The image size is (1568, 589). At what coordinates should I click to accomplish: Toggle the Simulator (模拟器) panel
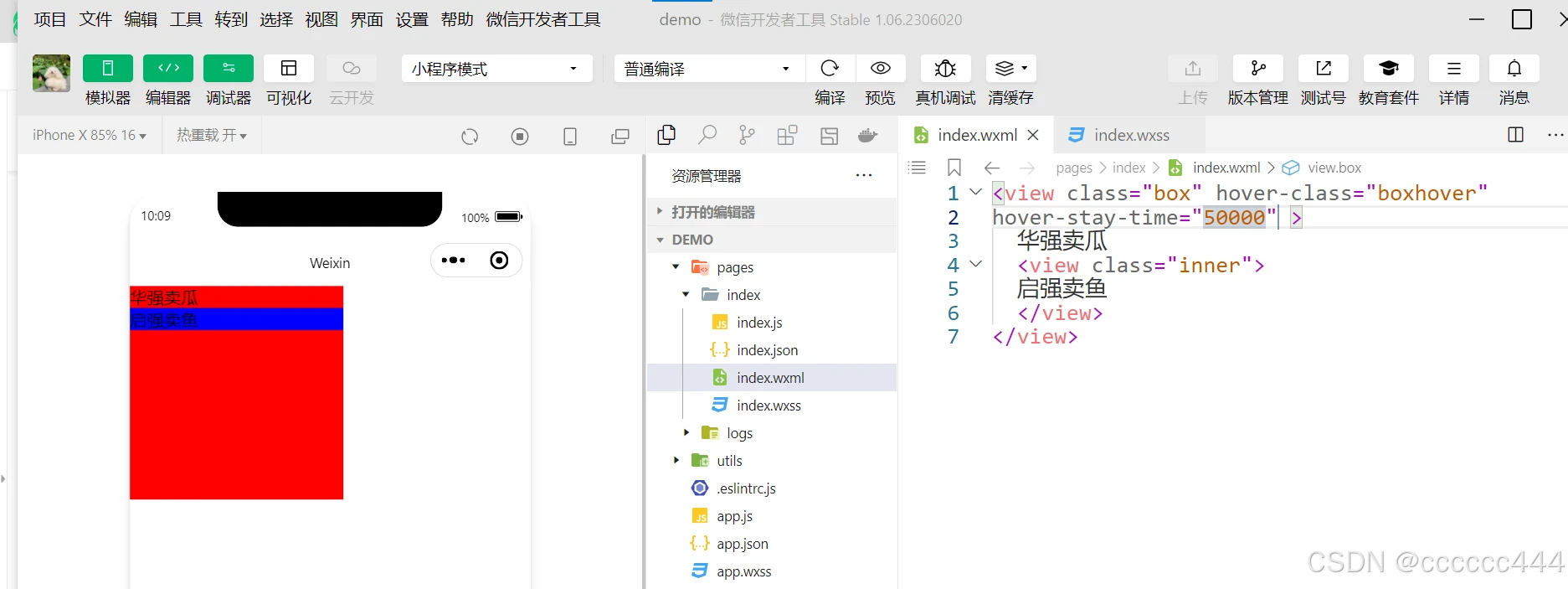108,69
